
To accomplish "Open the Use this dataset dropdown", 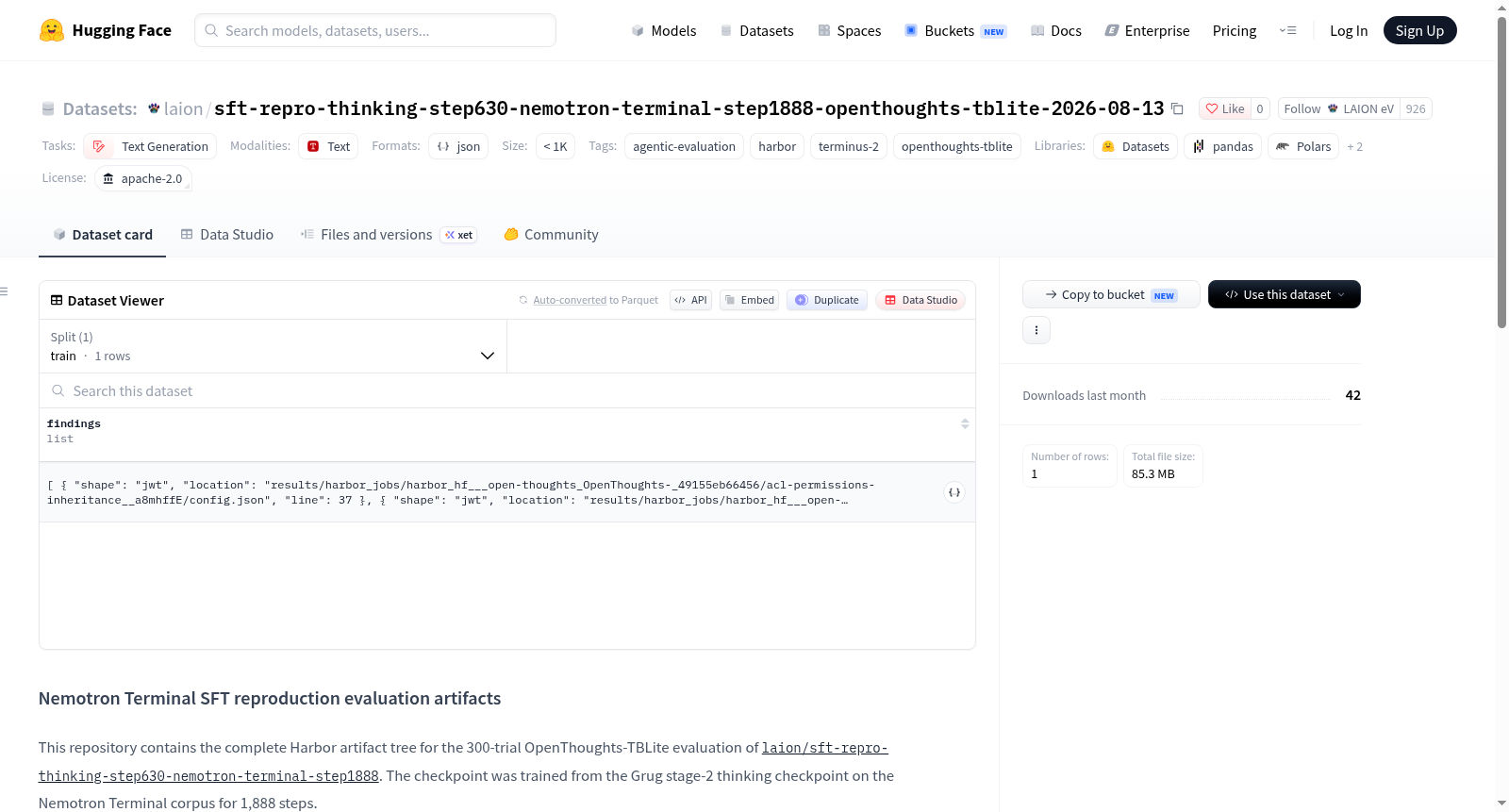I will click(x=1284, y=294).
